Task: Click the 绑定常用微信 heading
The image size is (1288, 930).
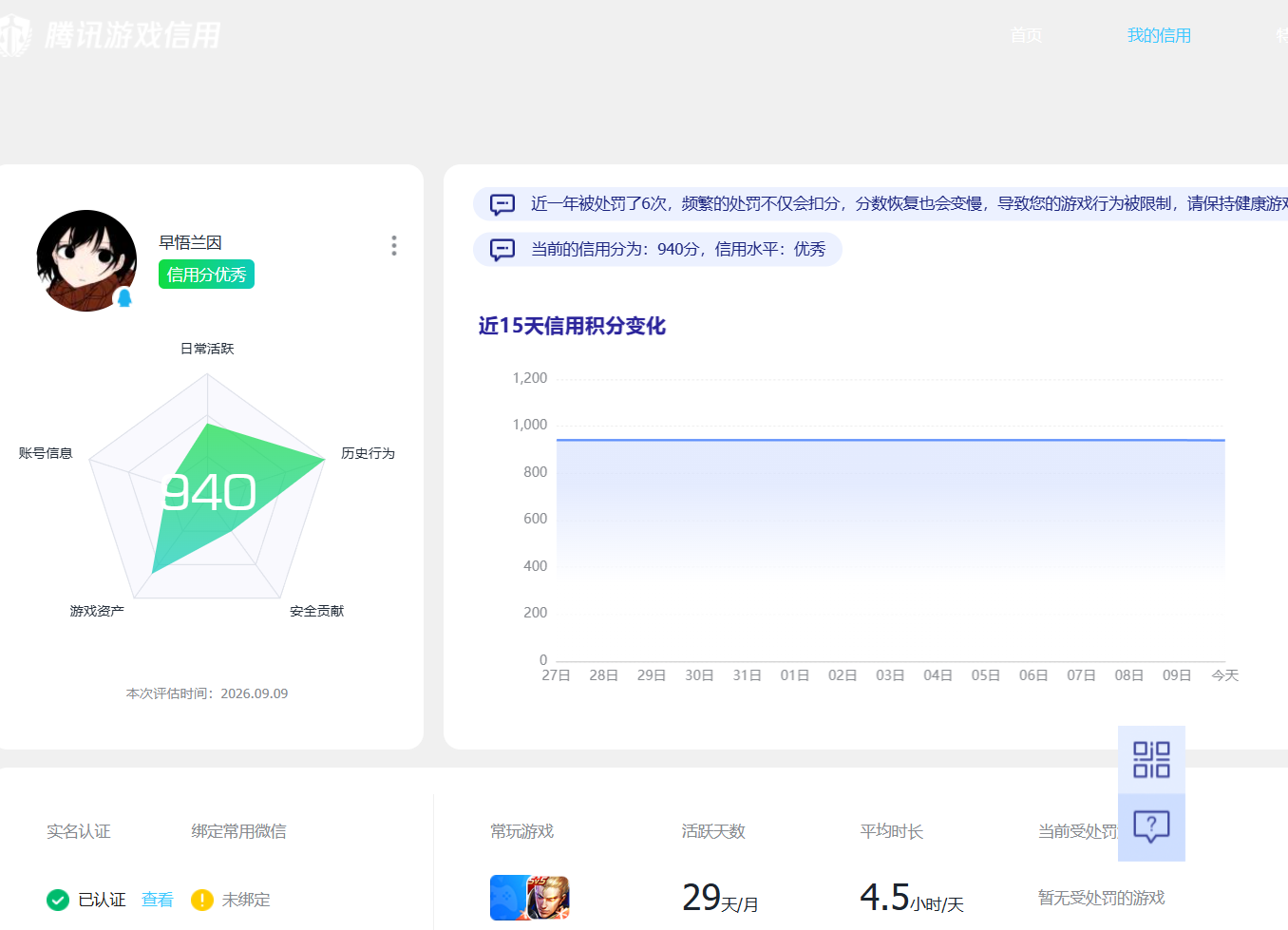Action: tap(238, 831)
